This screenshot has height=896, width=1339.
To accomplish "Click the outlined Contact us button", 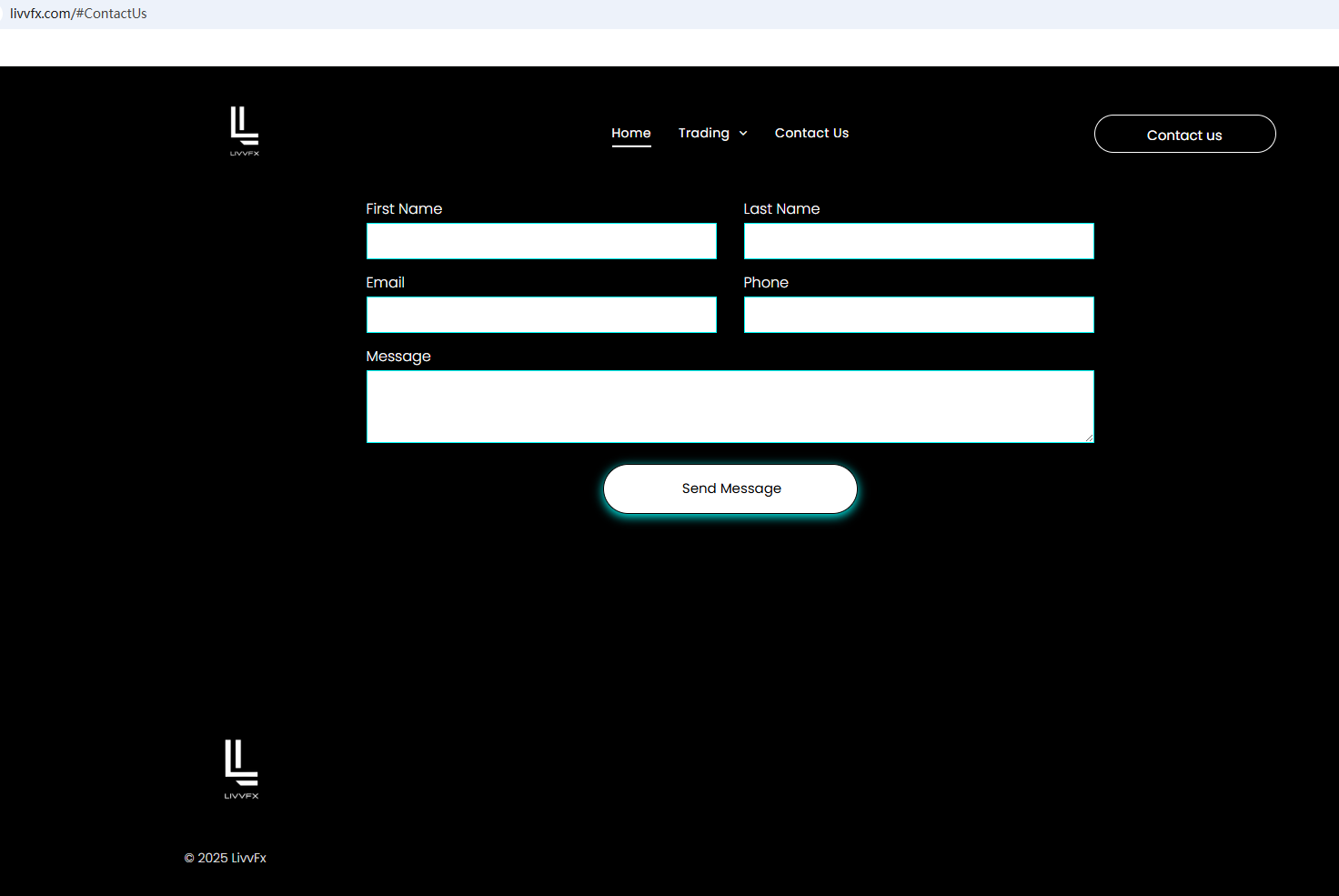I will tap(1184, 134).
